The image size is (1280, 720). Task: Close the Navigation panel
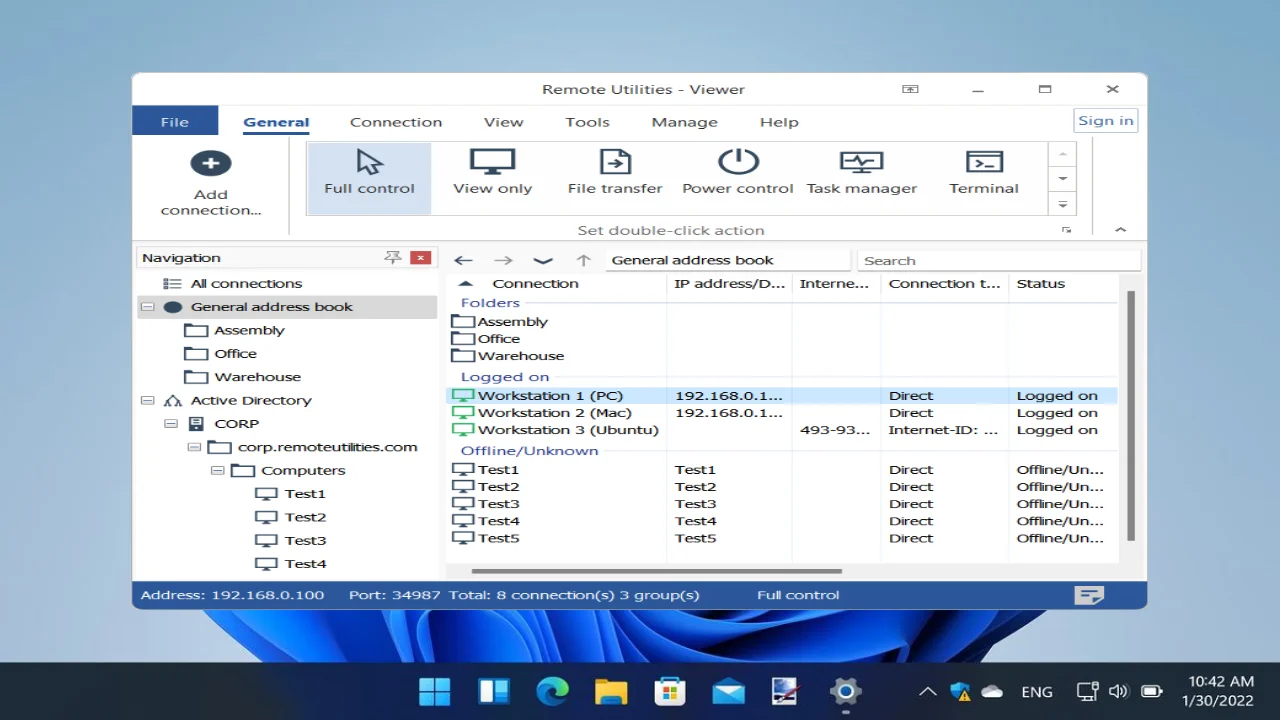[421, 258]
